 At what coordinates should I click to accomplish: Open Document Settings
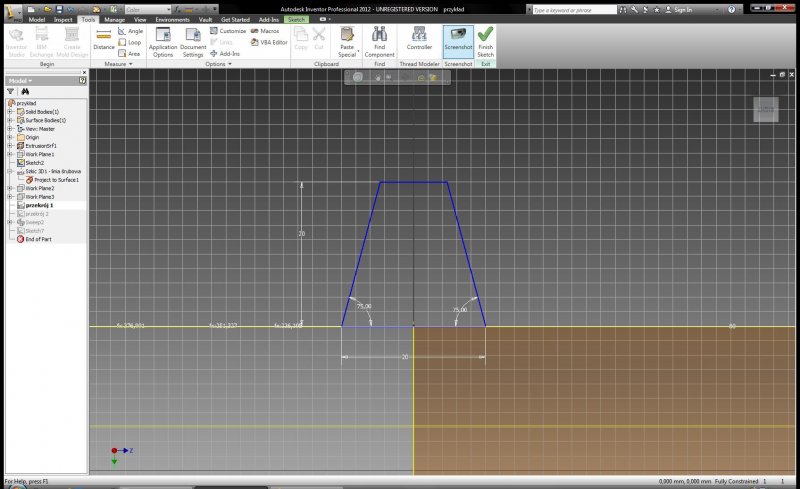click(193, 39)
